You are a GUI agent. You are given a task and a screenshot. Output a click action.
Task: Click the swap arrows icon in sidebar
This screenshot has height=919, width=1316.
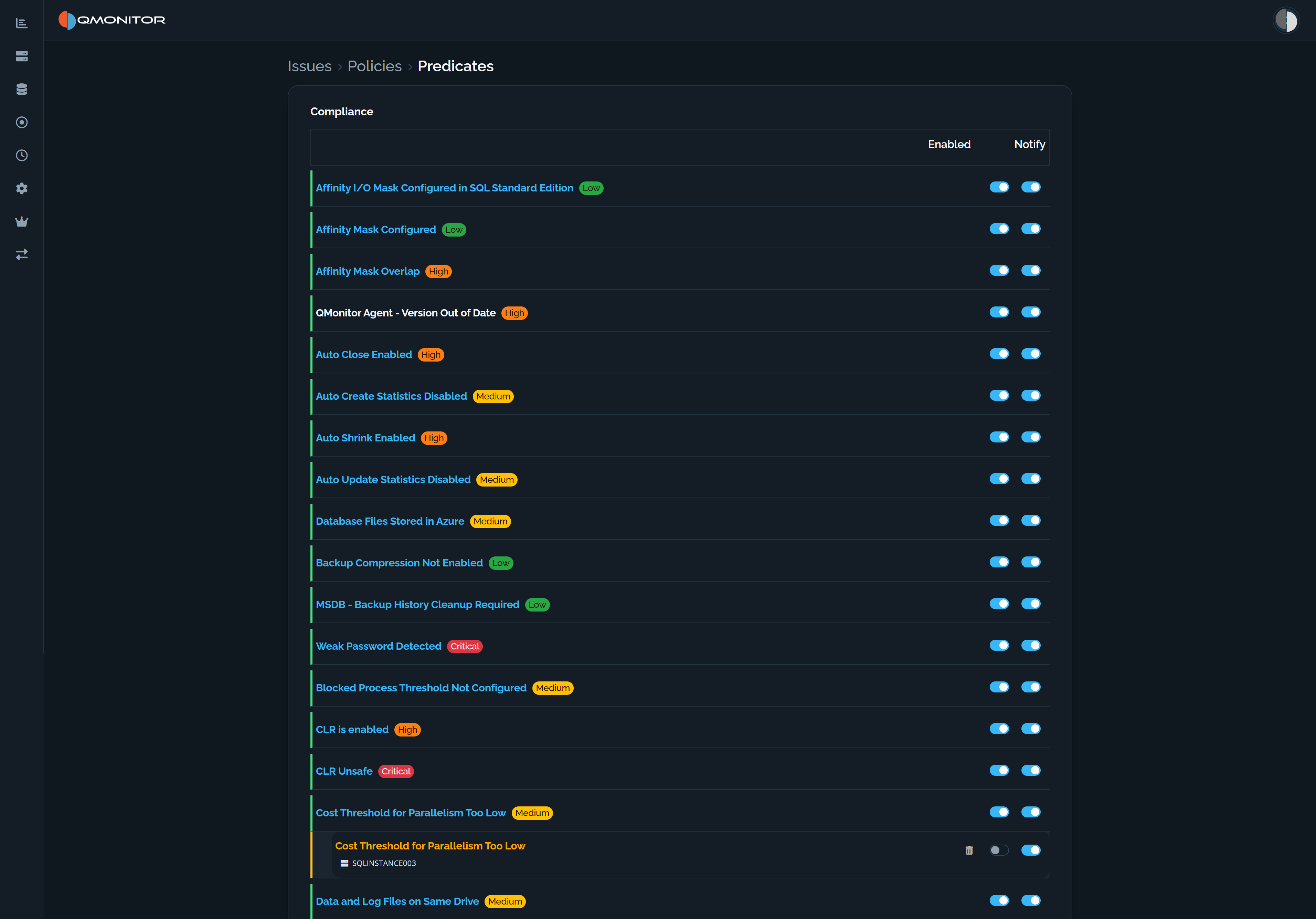[22, 254]
